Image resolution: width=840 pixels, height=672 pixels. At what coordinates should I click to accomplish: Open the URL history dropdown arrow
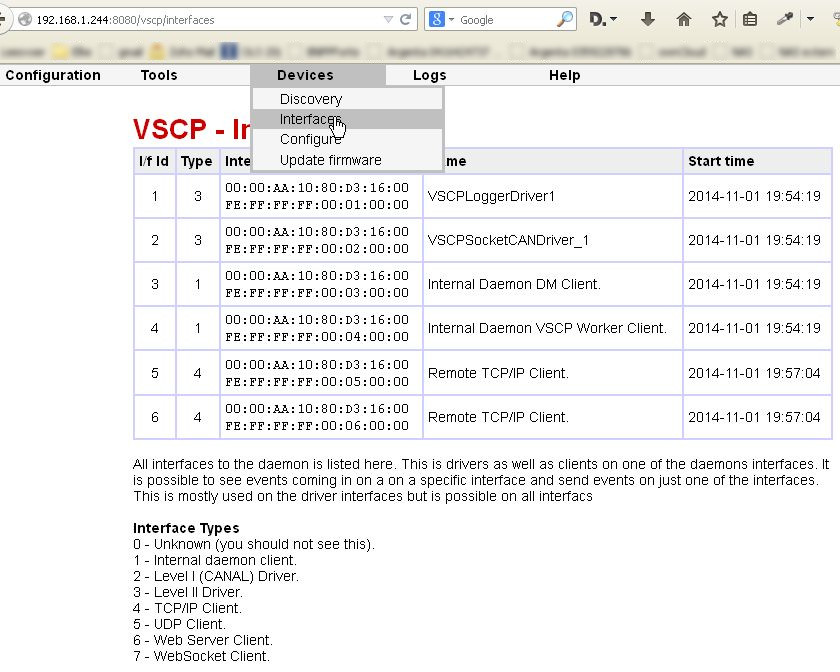(x=388, y=19)
